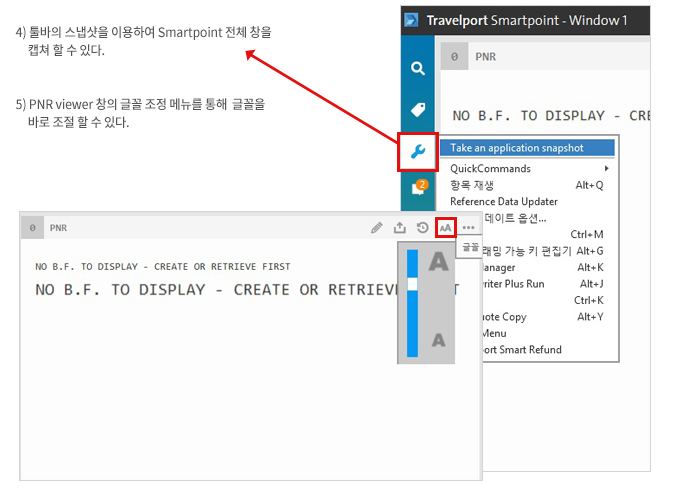Choose Reference Data Updater menu entry

pyautogui.click(x=527, y=202)
